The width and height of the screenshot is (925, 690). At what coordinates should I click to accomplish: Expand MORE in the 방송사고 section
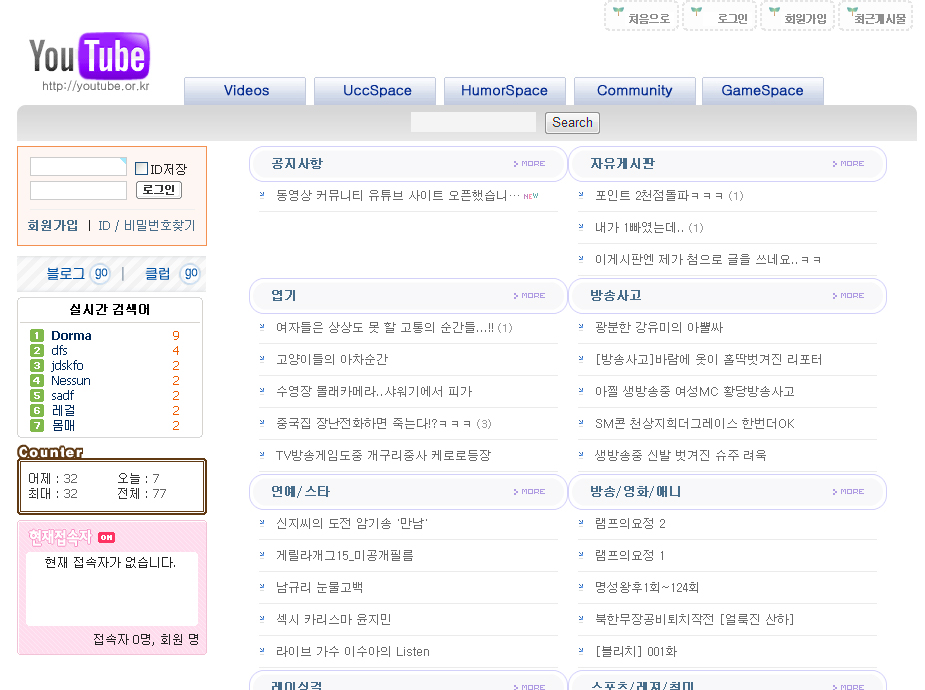pos(848,296)
